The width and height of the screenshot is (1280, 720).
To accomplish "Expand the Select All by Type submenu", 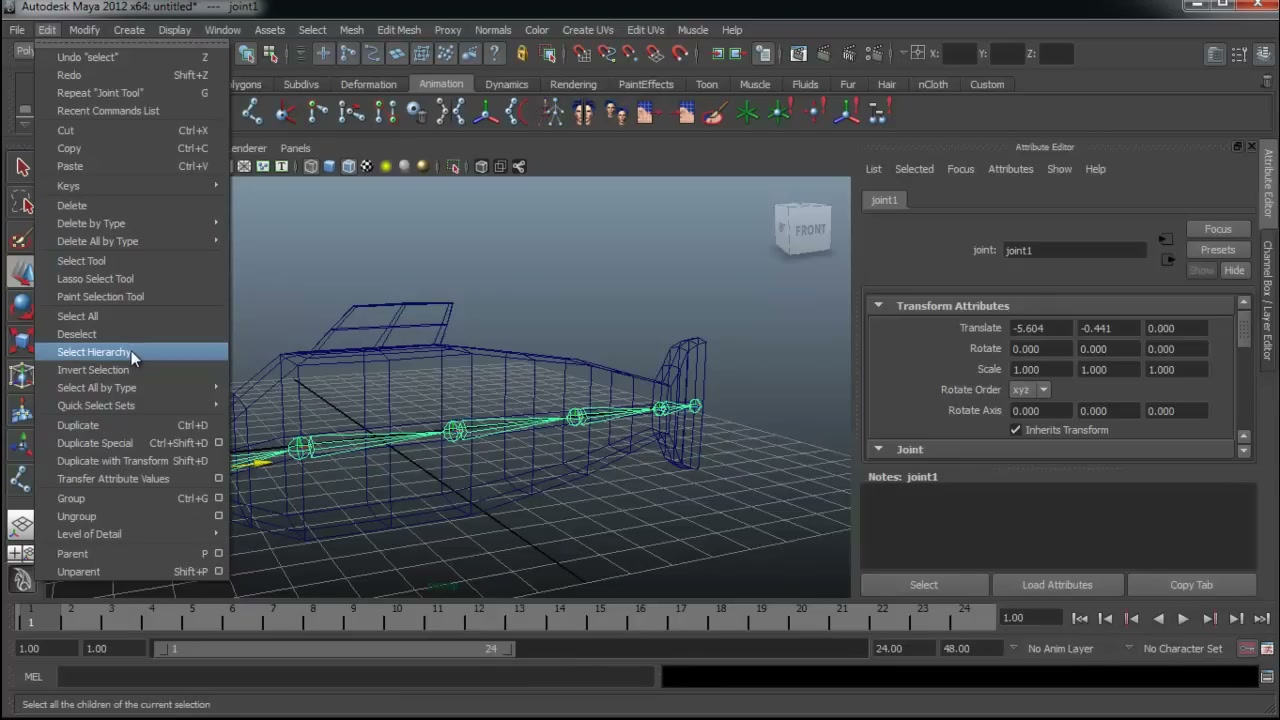I will click(x=131, y=388).
